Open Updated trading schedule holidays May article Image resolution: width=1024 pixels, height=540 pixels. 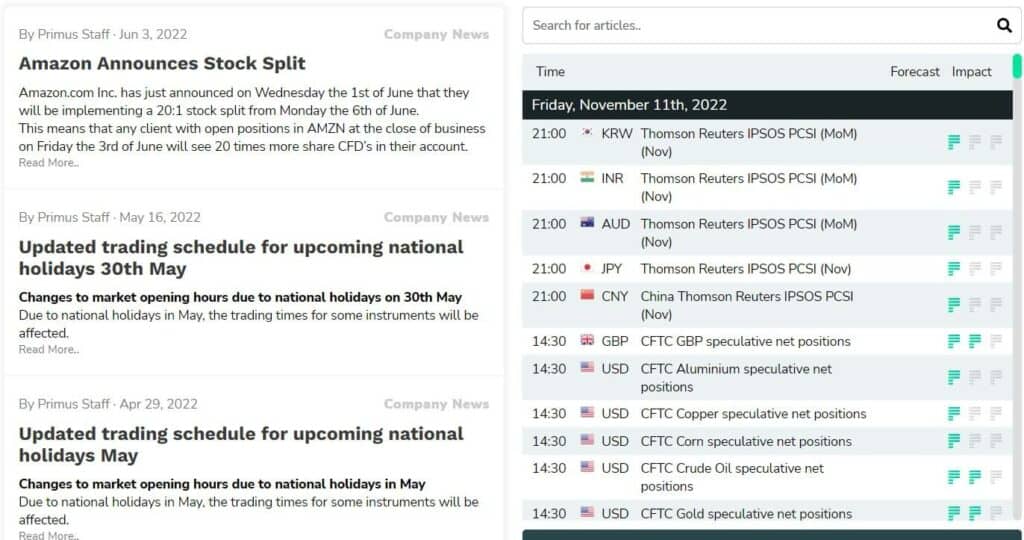241,444
